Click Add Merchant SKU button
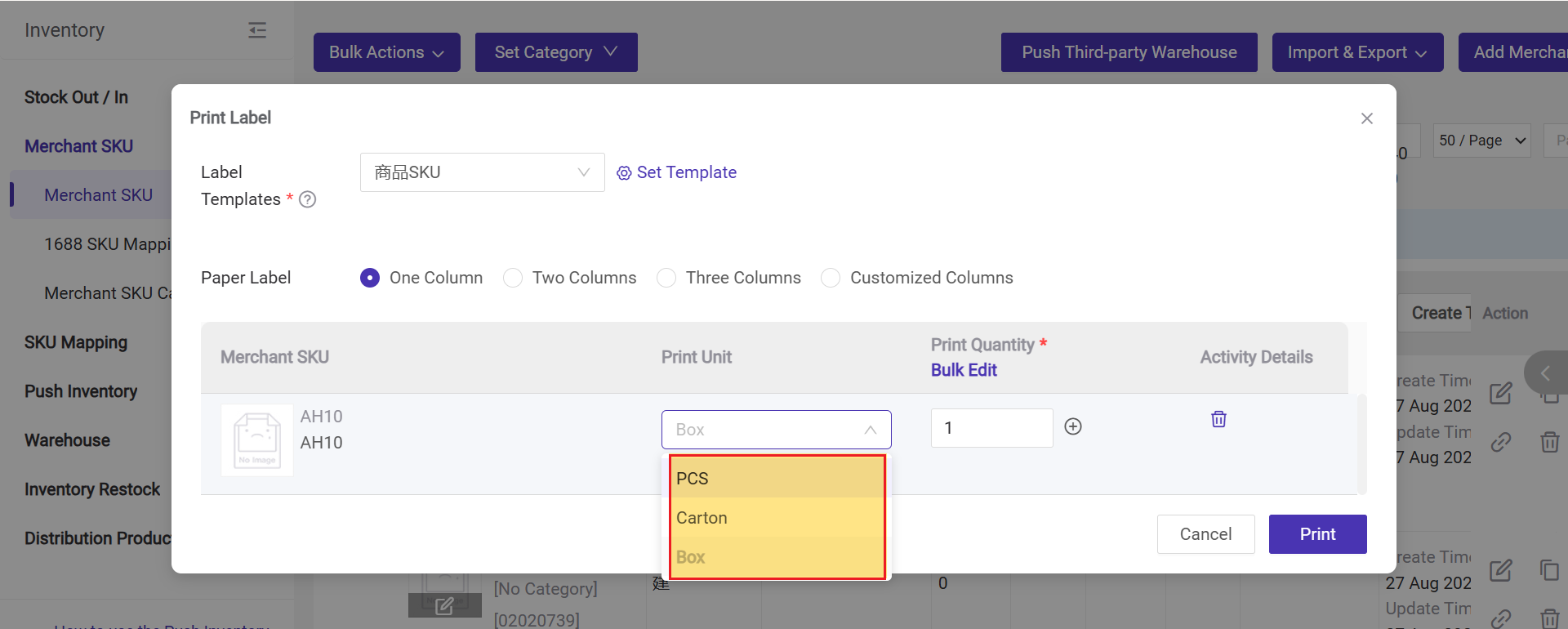This screenshot has height=629, width=1568. coord(1513,52)
